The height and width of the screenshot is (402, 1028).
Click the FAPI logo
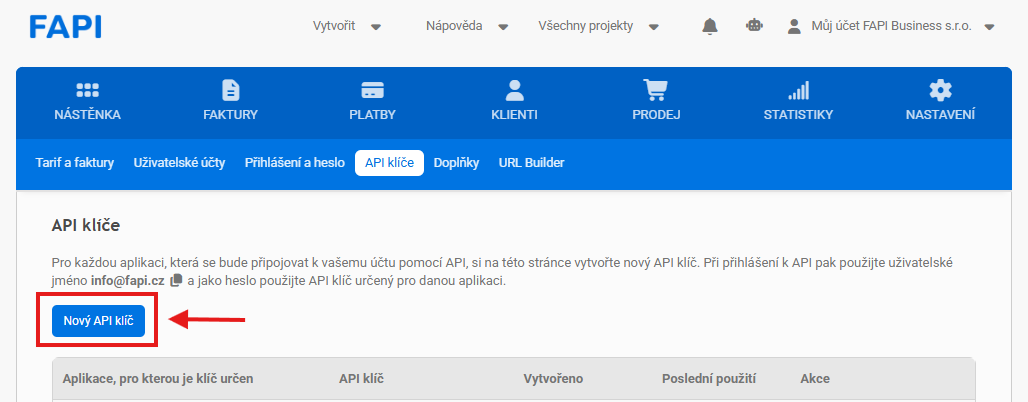click(x=66, y=26)
